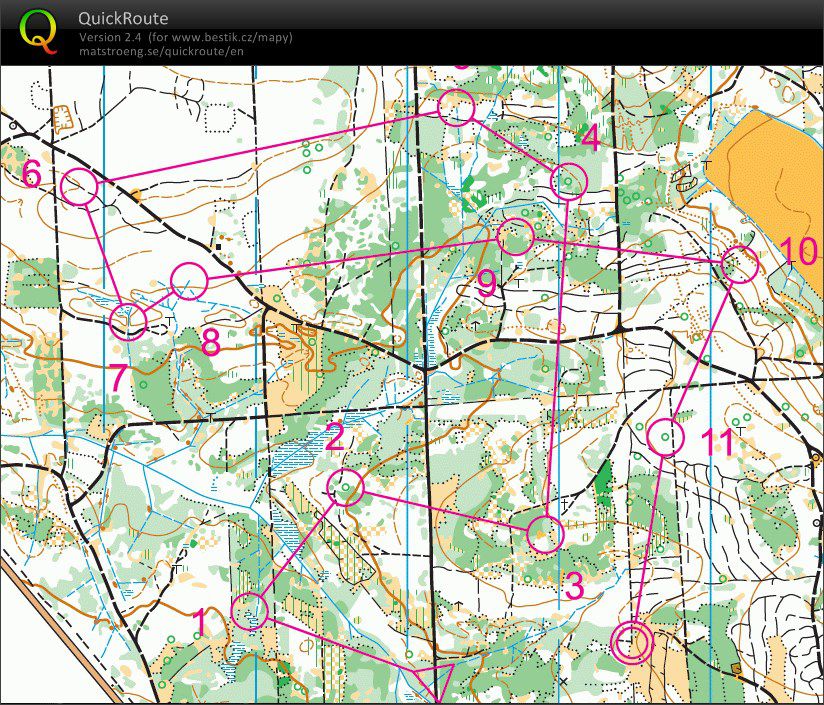Click the control circle for control 8

pos(189,281)
